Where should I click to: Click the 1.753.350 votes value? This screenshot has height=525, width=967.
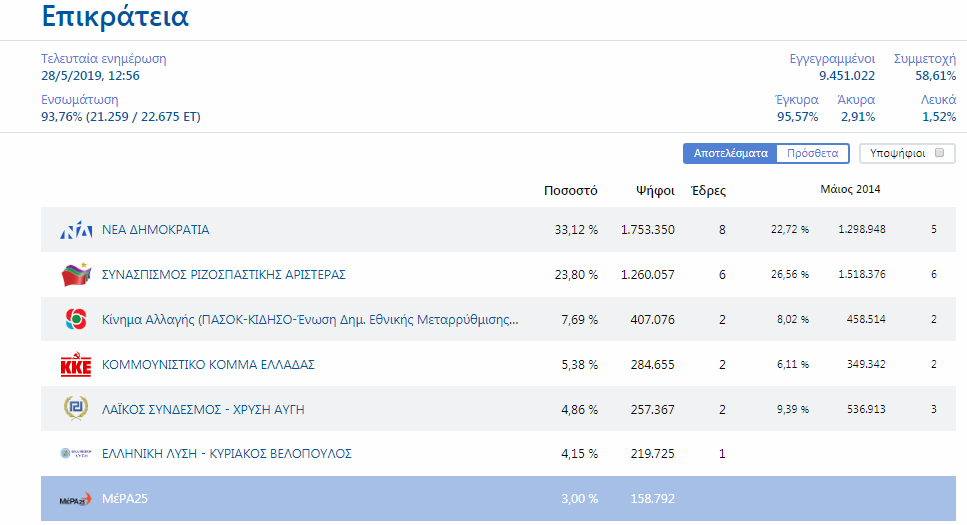(648, 229)
